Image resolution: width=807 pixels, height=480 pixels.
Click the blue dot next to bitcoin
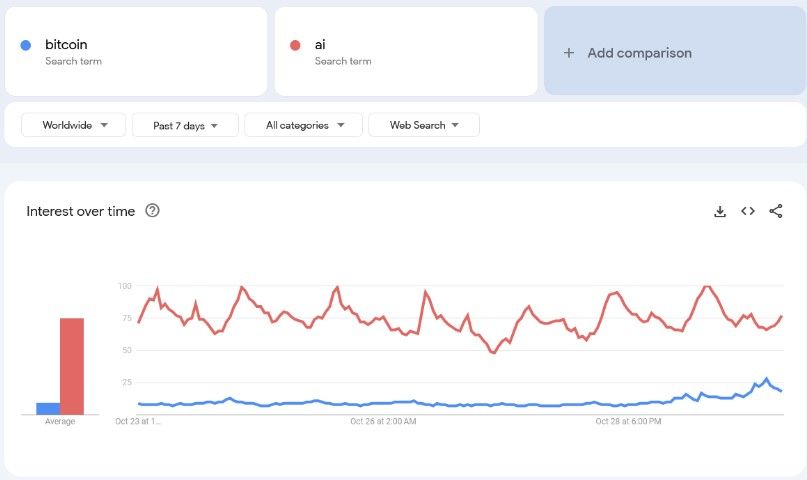coord(26,45)
